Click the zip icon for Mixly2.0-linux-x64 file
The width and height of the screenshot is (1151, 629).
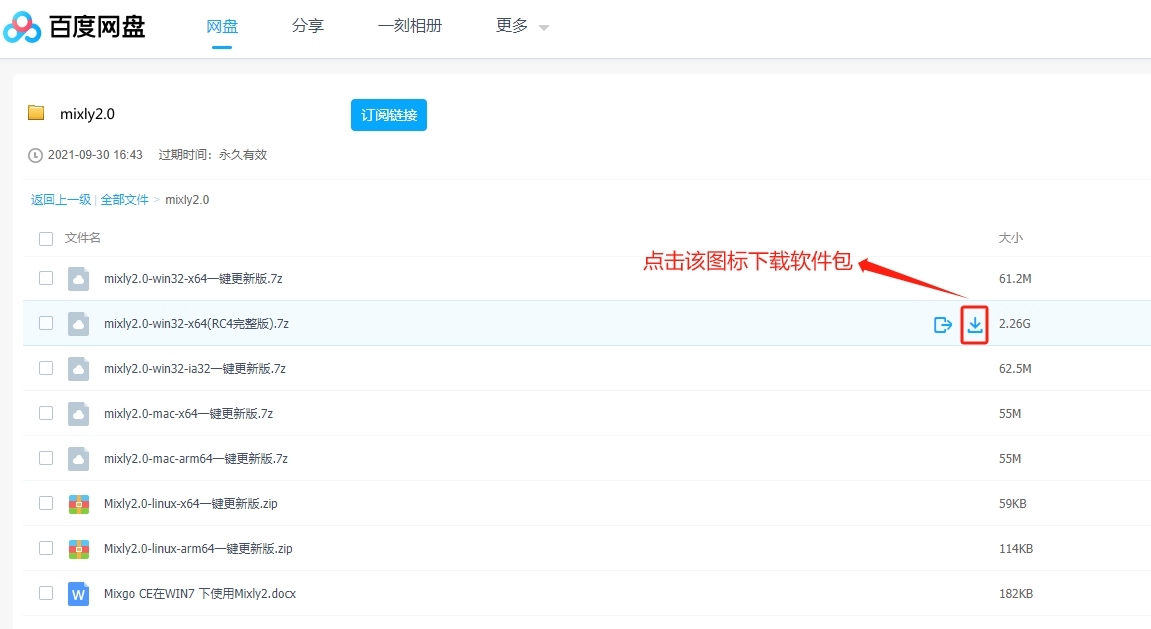click(79, 503)
